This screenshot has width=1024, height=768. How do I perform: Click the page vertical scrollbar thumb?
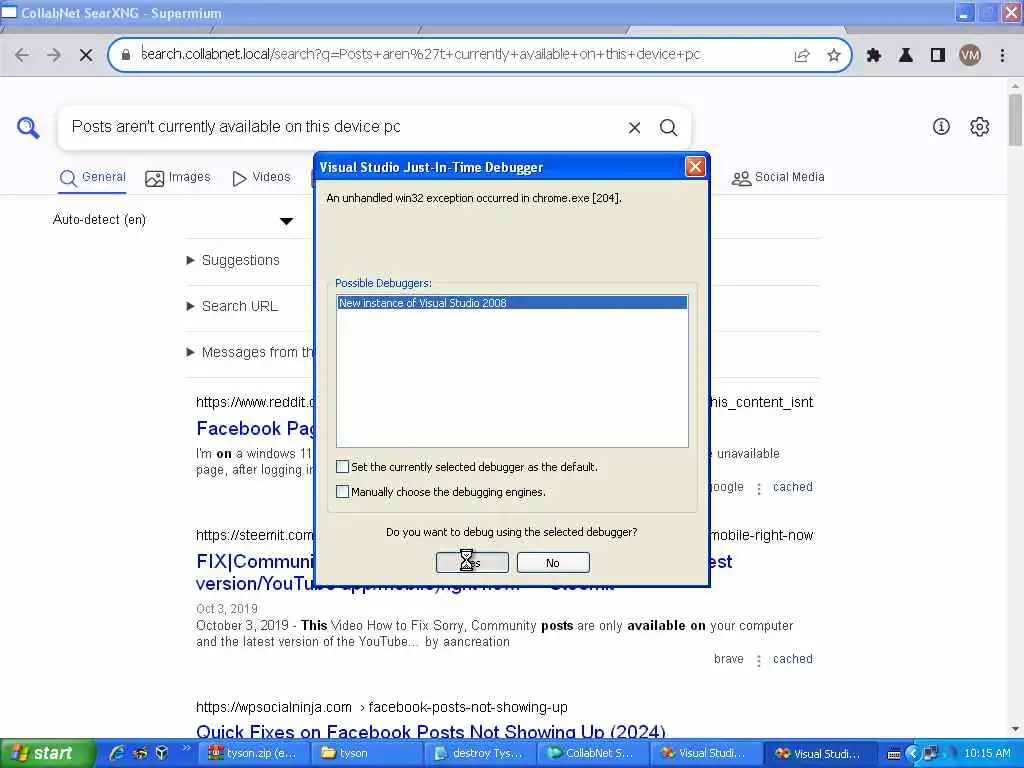tap(1015, 120)
